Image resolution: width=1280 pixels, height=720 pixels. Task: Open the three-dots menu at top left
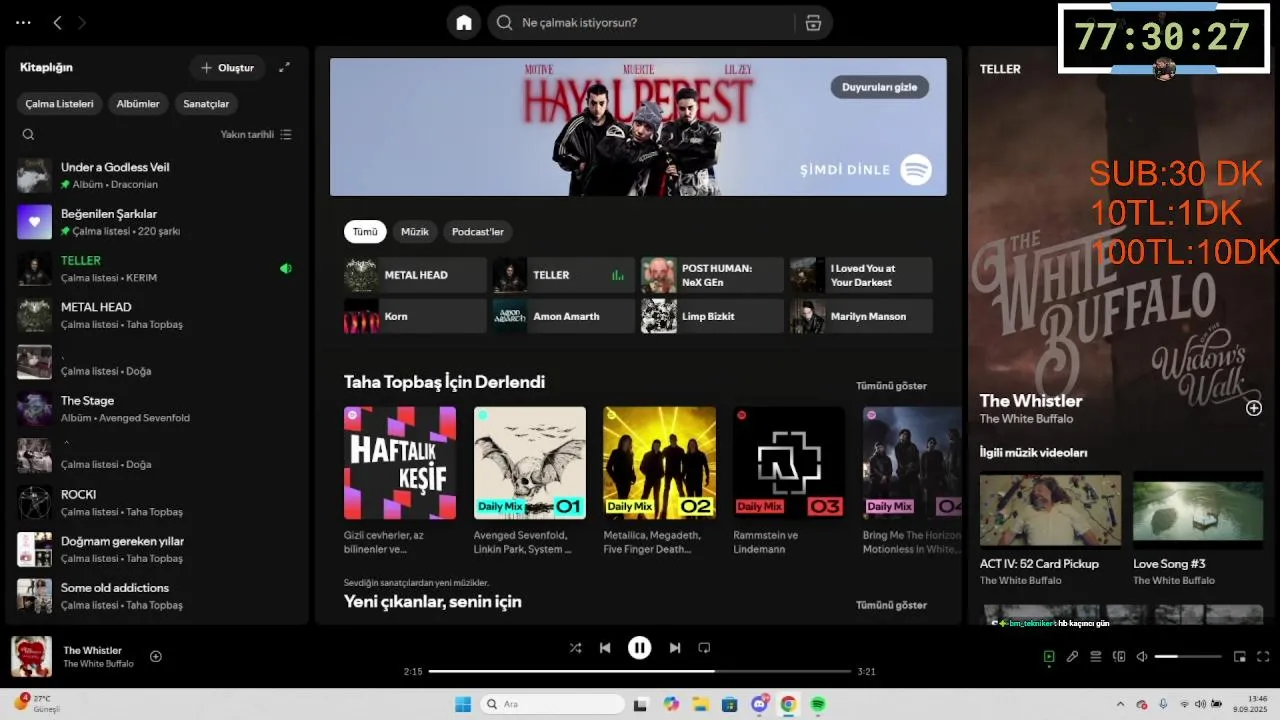[x=23, y=22]
